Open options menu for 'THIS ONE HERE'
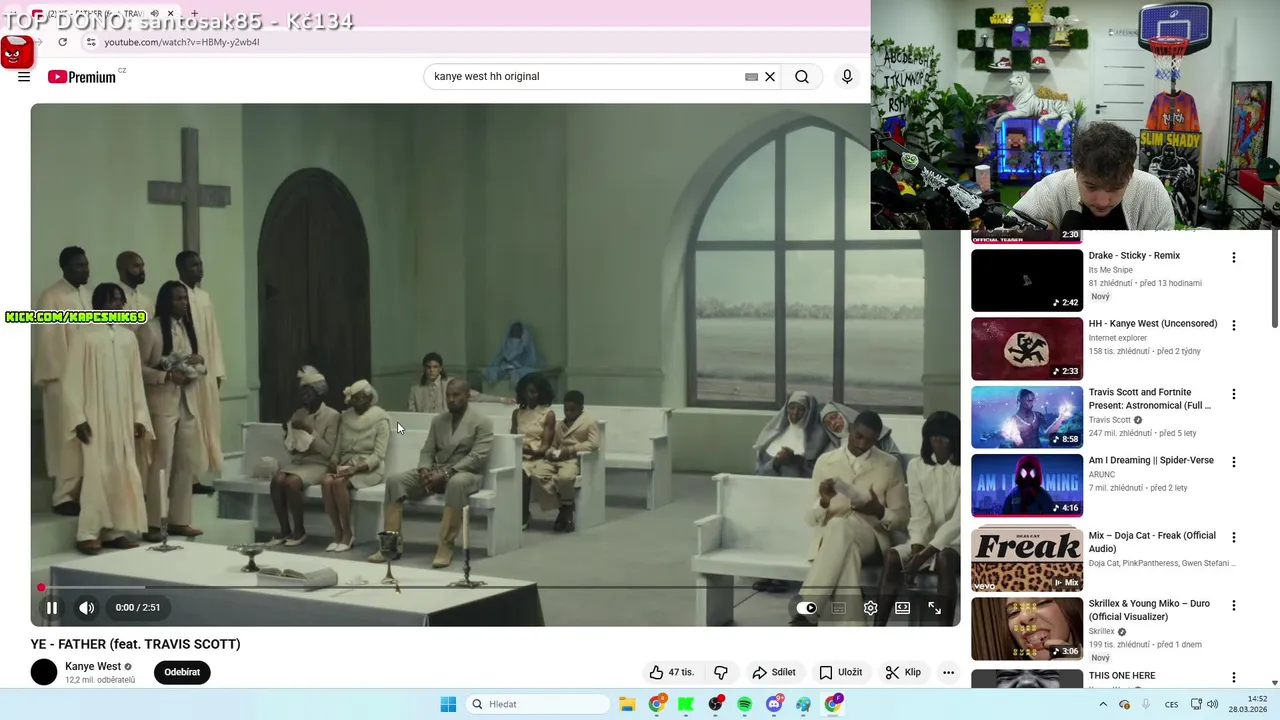 [1233, 677]
